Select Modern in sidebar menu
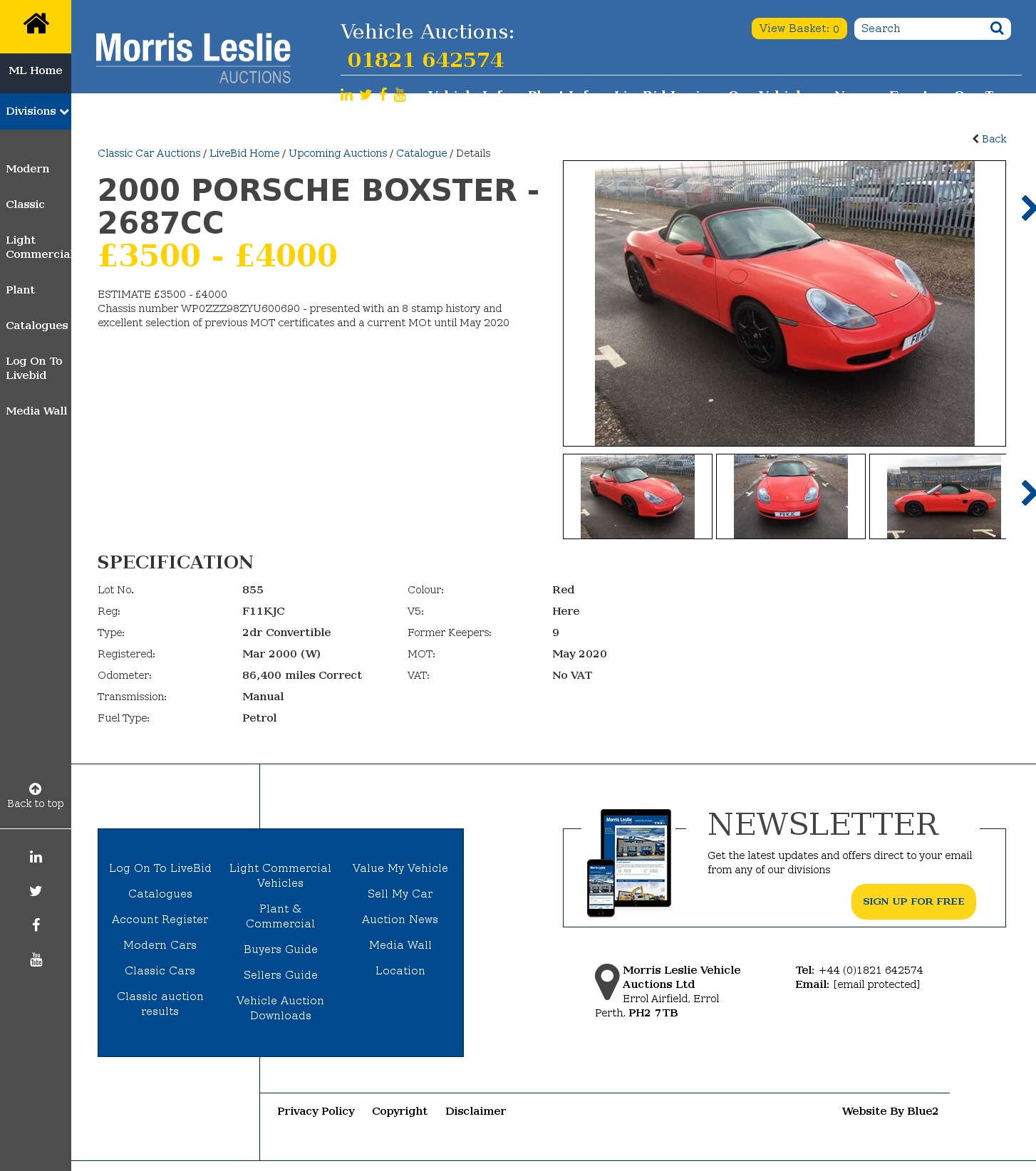The height and width of the screenshot is (1171, 1036). (28, 169)
